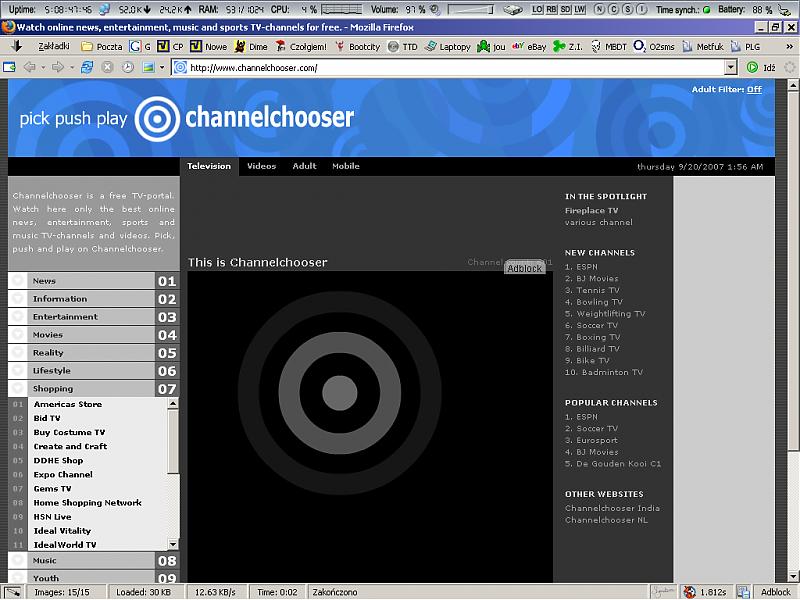Viewport: 800px width, 600px height.
Task: Collapse the Shopping category 07
Action: 93,388
